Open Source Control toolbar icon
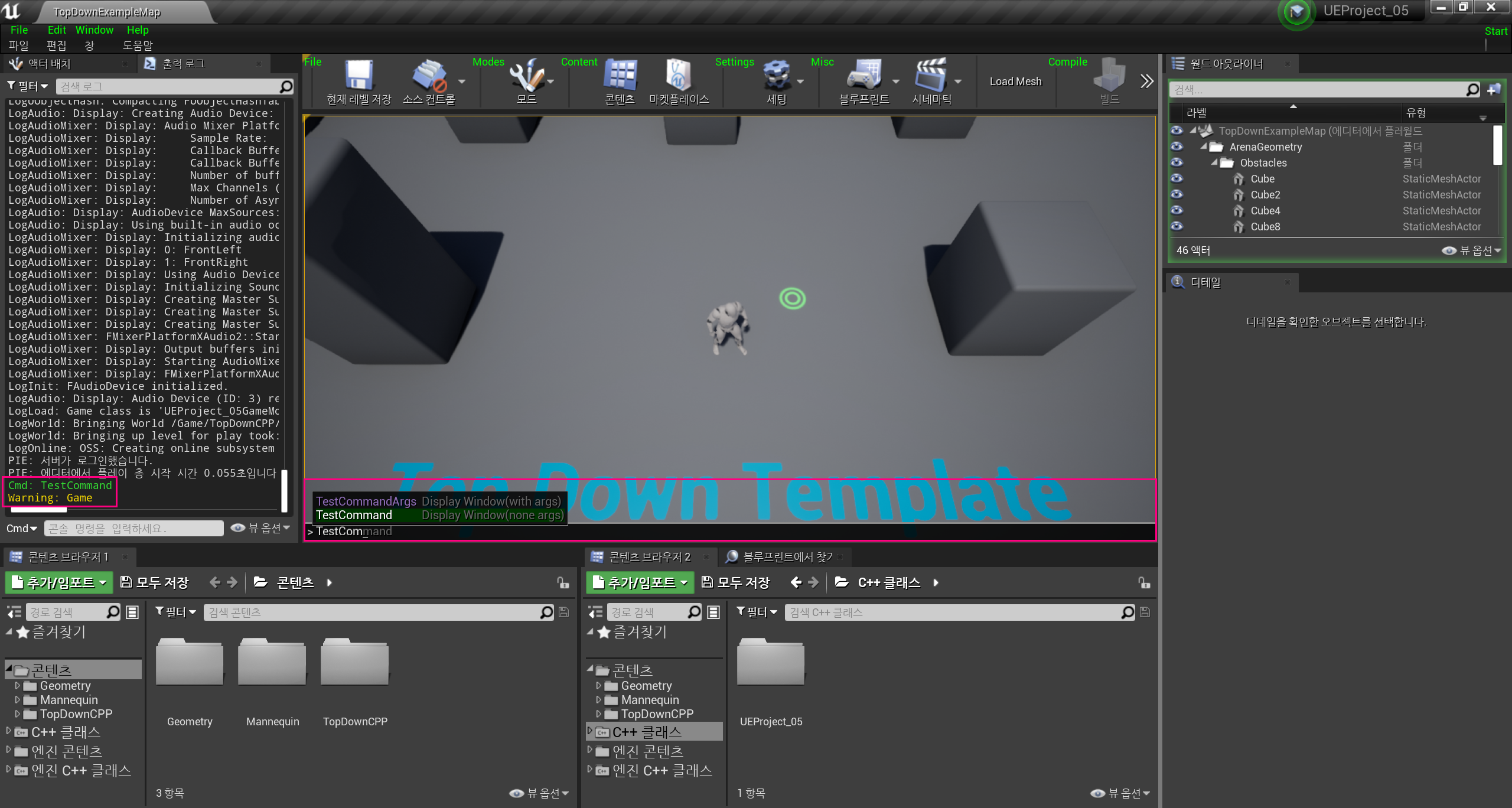 coord(429,76)
